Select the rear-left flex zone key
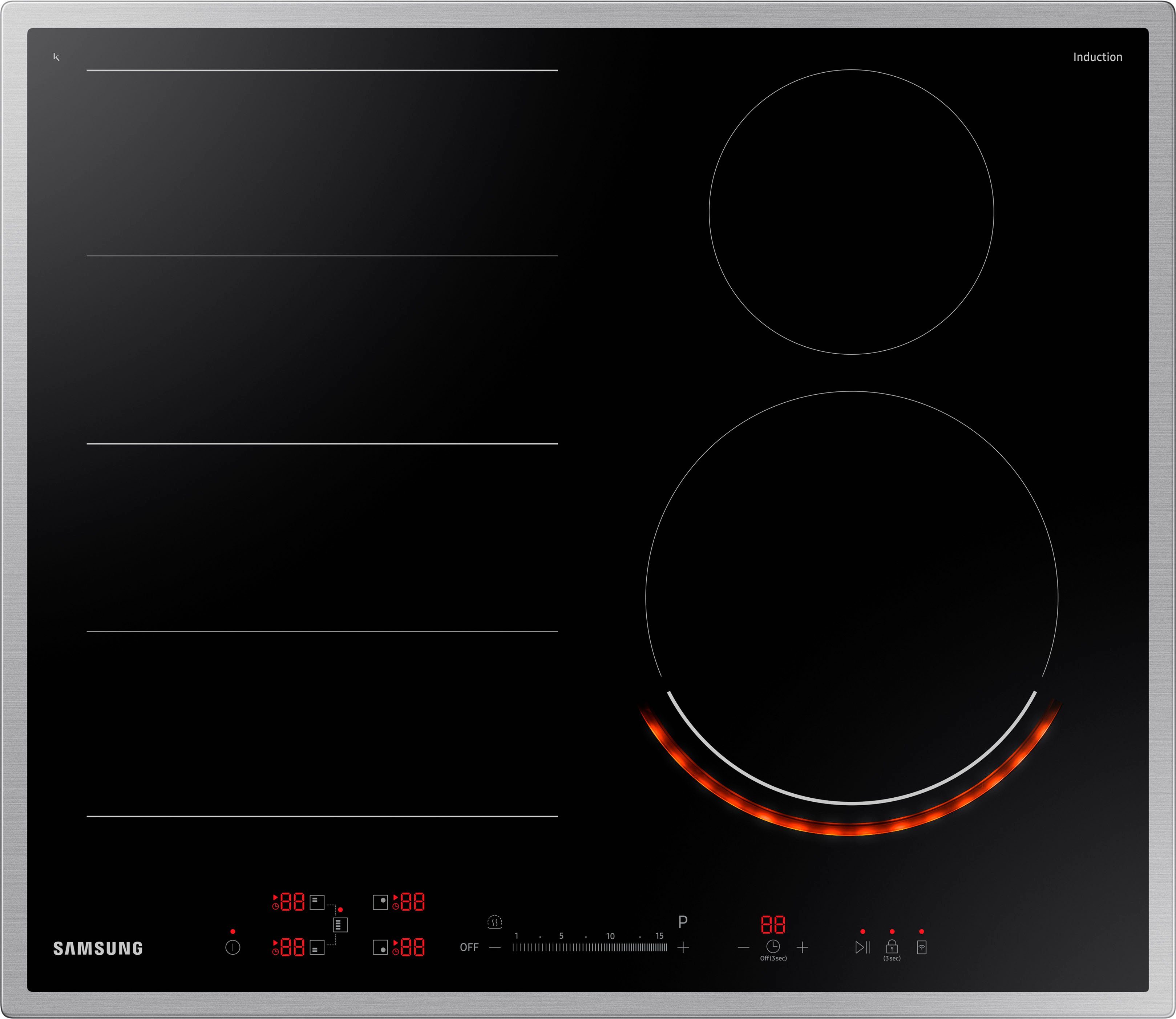 pos(317,902)
